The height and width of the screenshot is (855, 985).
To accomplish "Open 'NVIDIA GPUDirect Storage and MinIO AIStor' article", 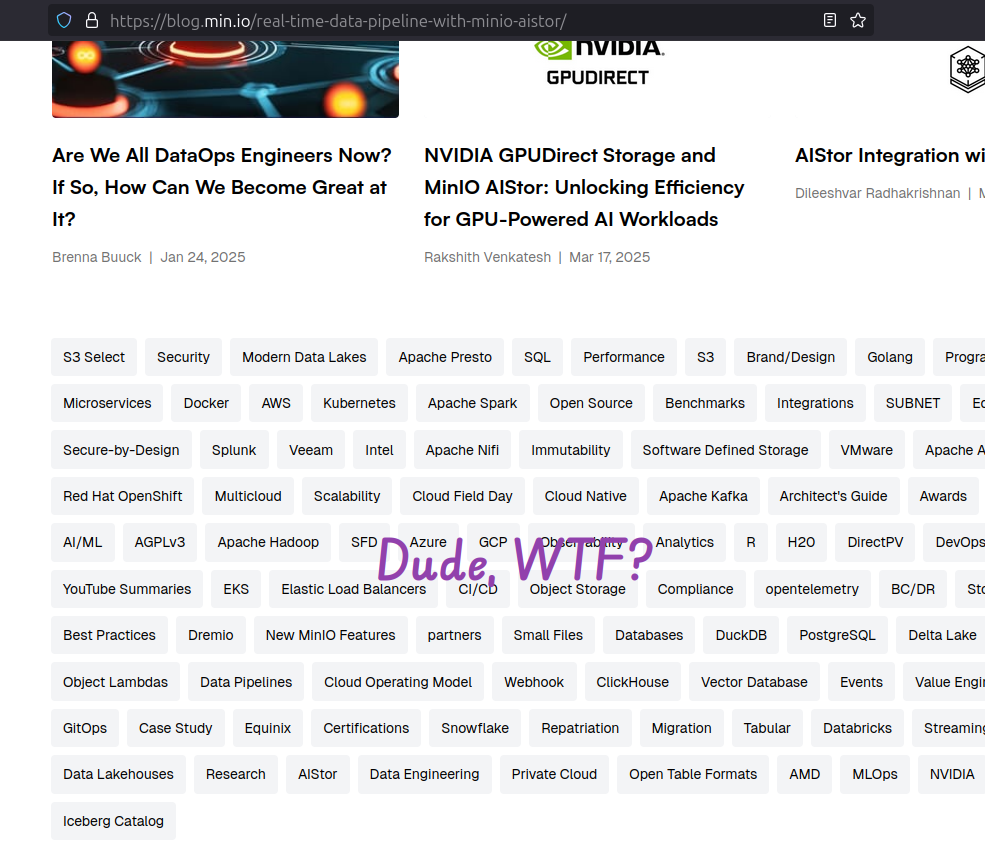I will 584,187.
